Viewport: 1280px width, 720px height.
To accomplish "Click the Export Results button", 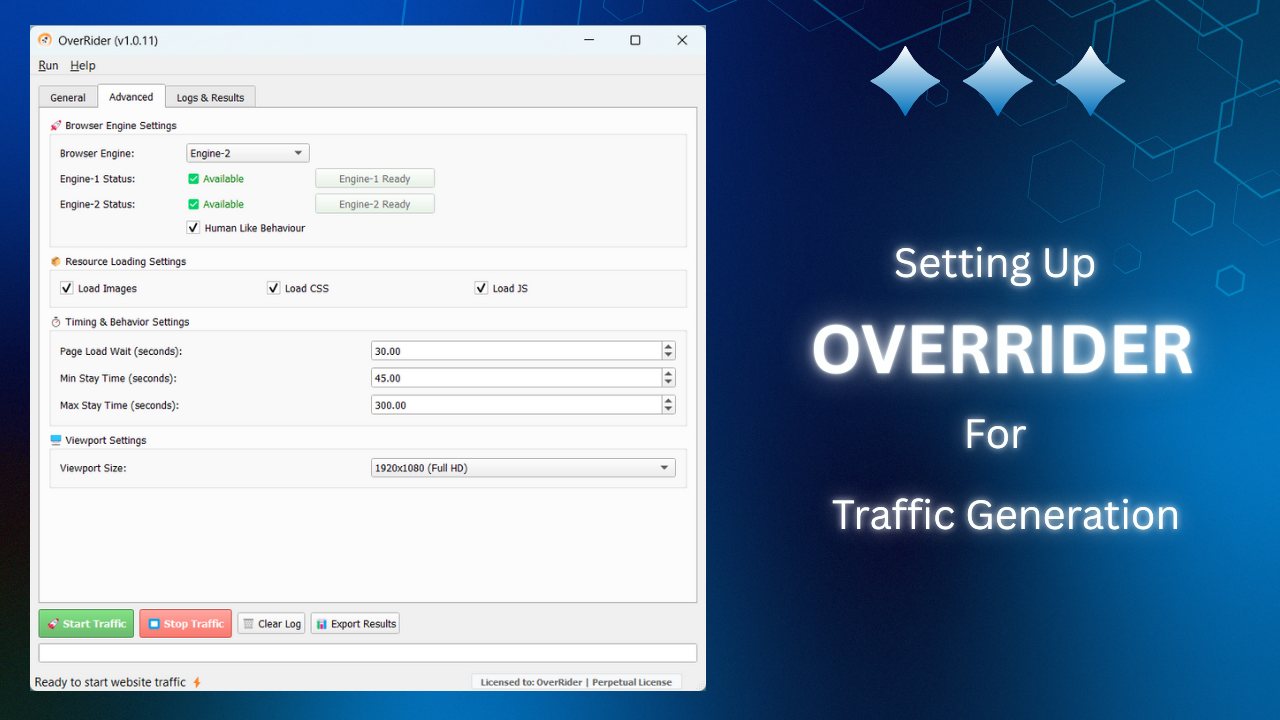I will tap(355, 624).
